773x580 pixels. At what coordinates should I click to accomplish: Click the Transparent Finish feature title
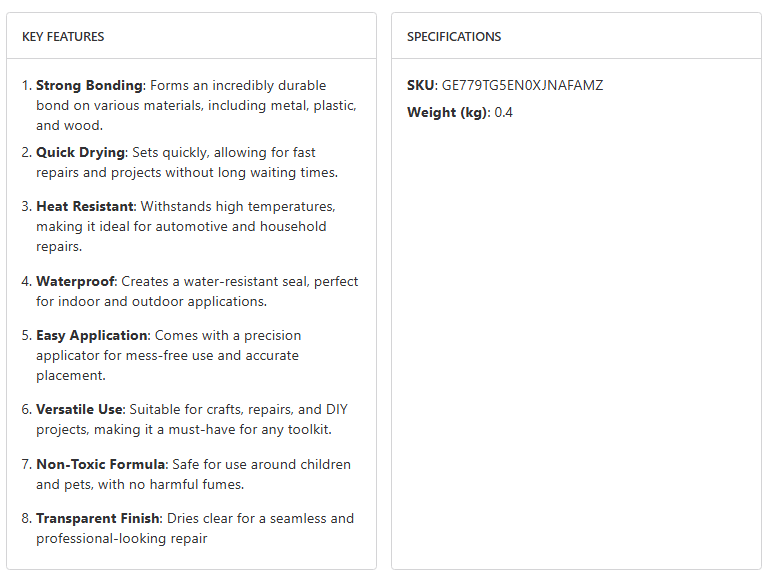click(x=97, y=519)
